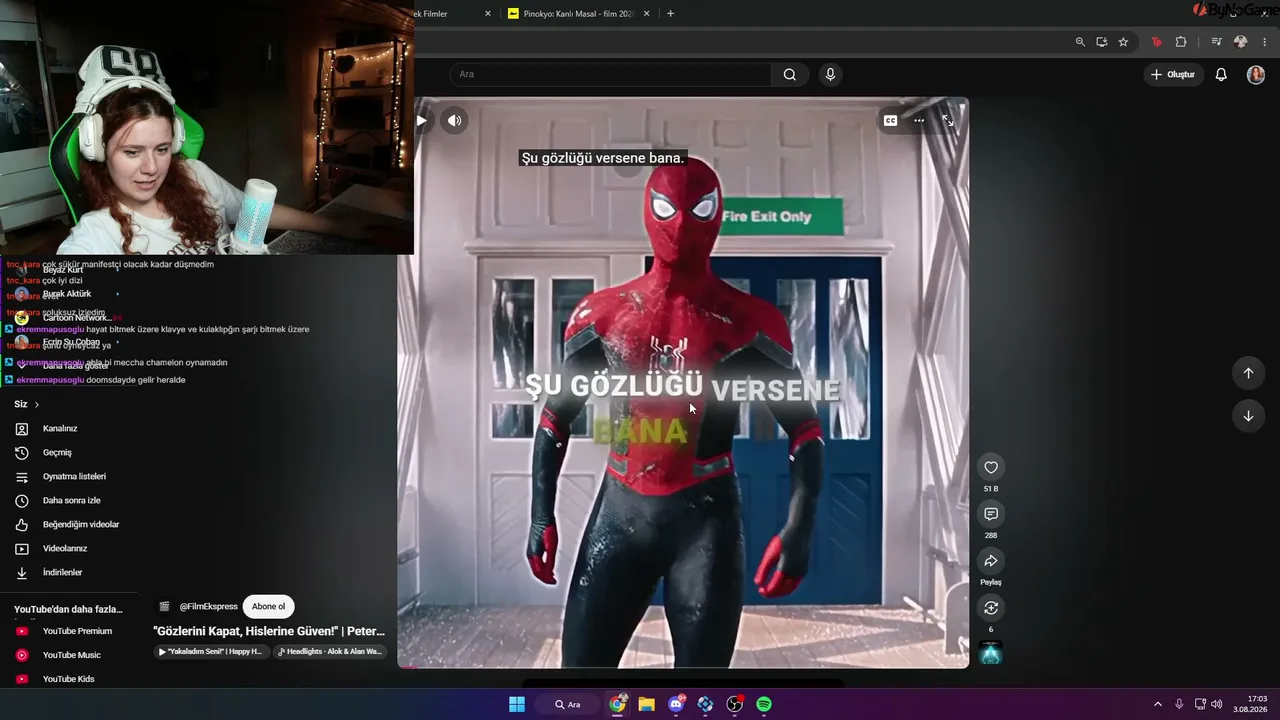The image size is (1280, 720).
Task: Switch to the Pinokyo: Kanlı Masal tab
Action: tap(579, 14)
